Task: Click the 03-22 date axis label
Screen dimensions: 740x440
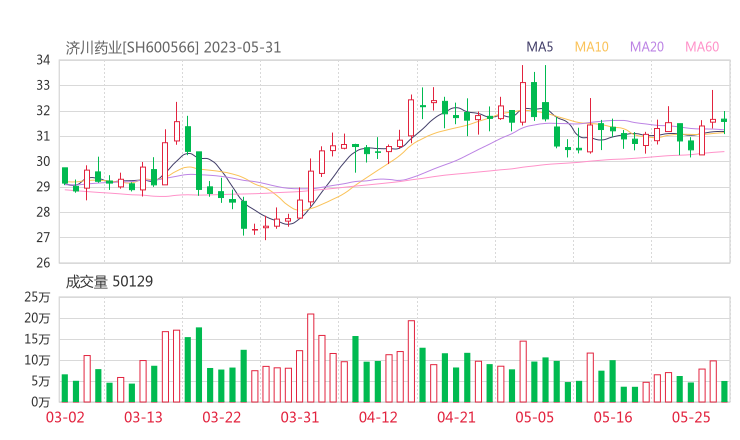Action: (x=221, y=417)
